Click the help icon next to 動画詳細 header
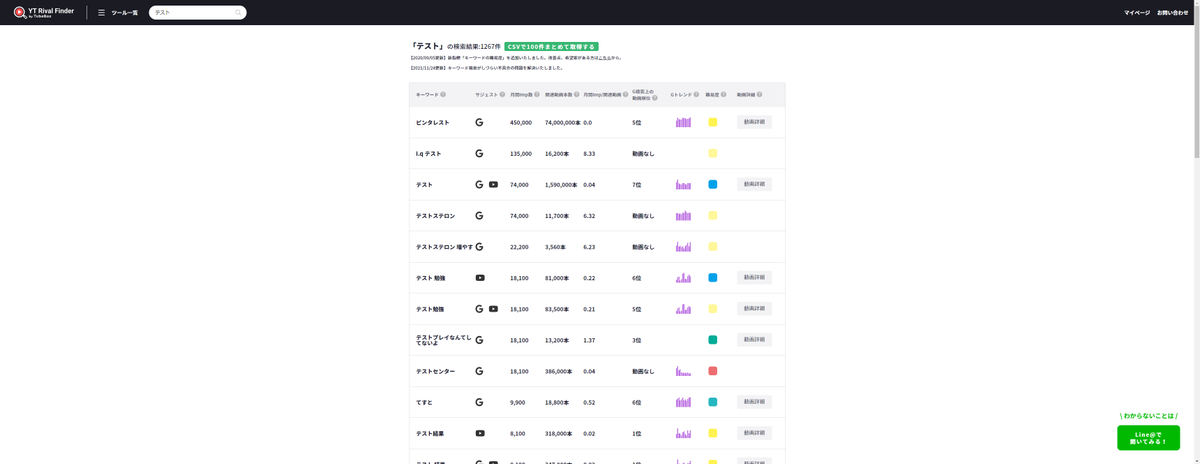Viewport: 1200px width, 464px height. (760, 95)
